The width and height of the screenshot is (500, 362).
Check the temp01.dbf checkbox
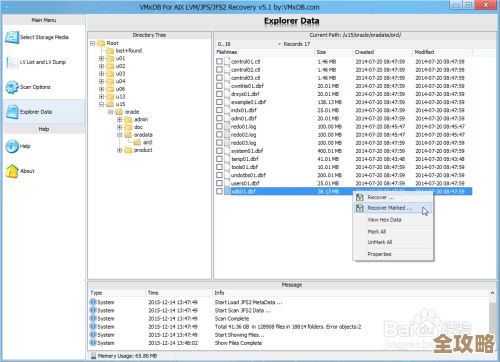[219, 159]
